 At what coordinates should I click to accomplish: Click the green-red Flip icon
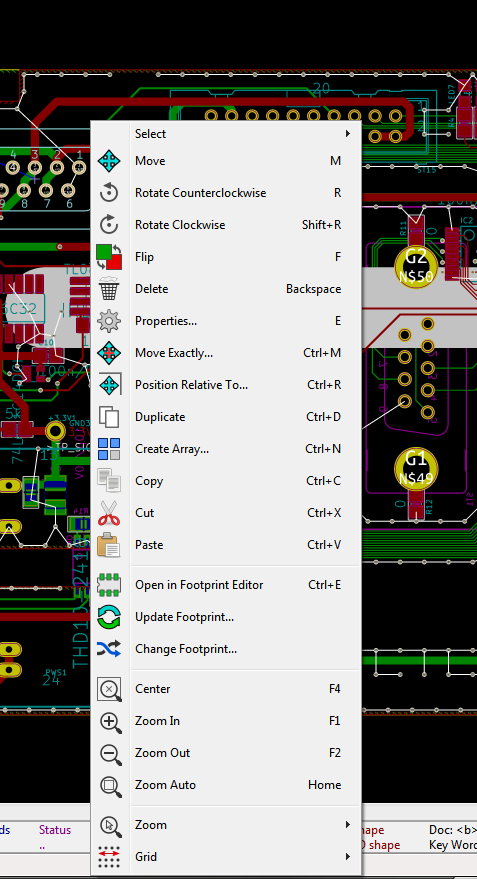coord(109,257)
